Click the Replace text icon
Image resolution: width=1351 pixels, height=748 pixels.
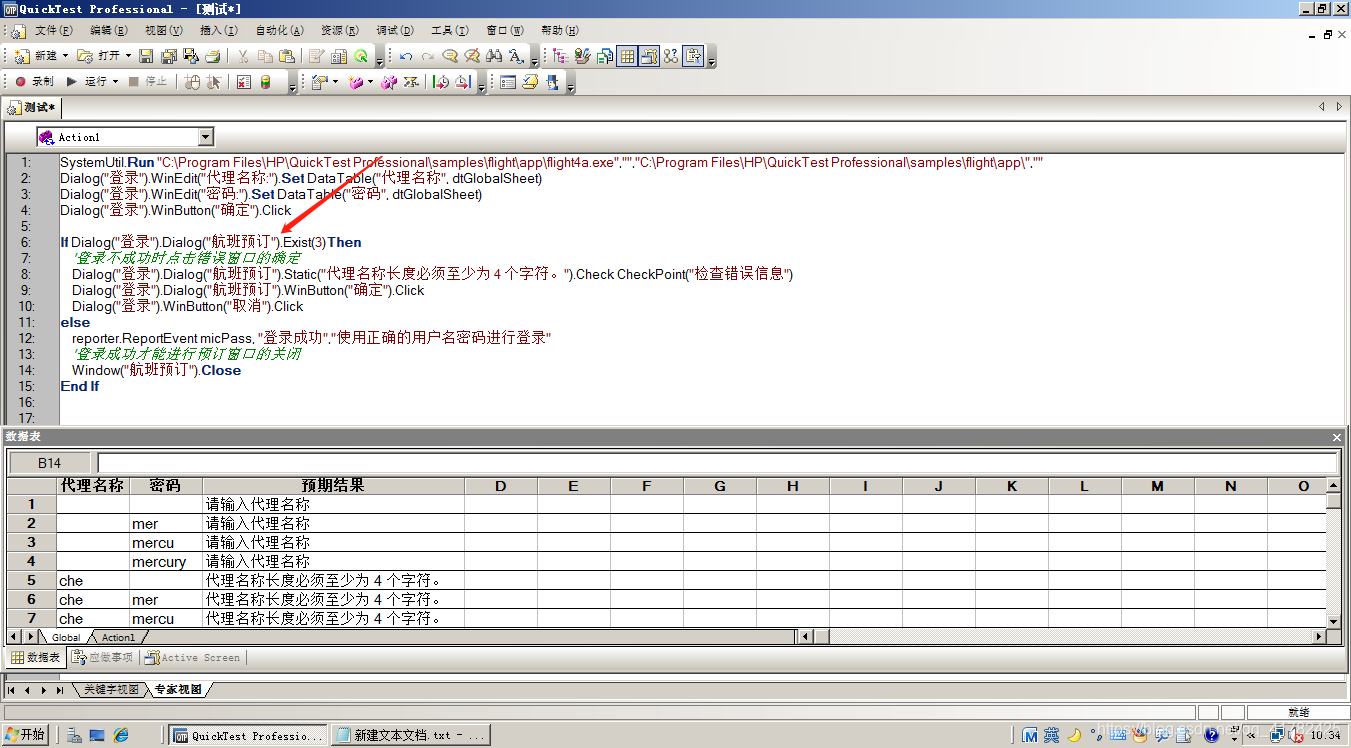516,56
